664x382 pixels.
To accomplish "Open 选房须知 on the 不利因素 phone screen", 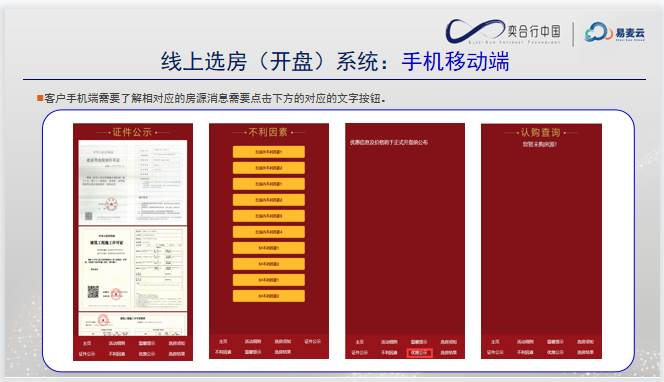I will coord(282,341).
